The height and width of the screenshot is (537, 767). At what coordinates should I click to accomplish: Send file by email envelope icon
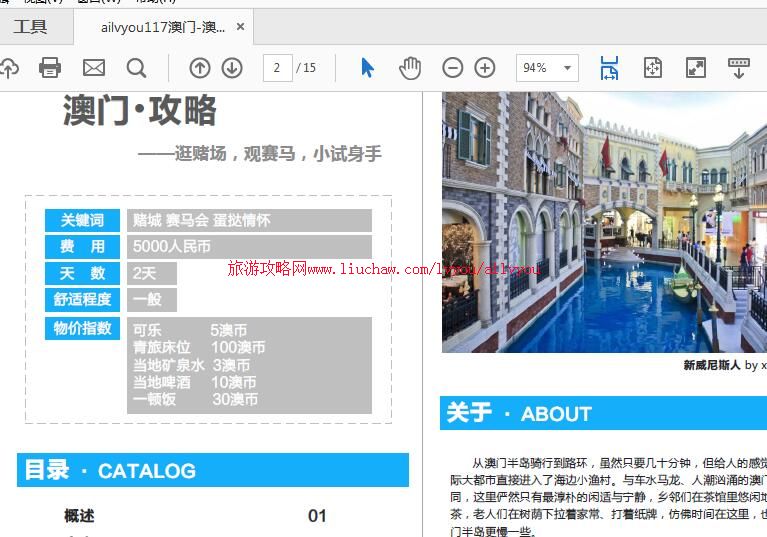(x=93, y=68)
